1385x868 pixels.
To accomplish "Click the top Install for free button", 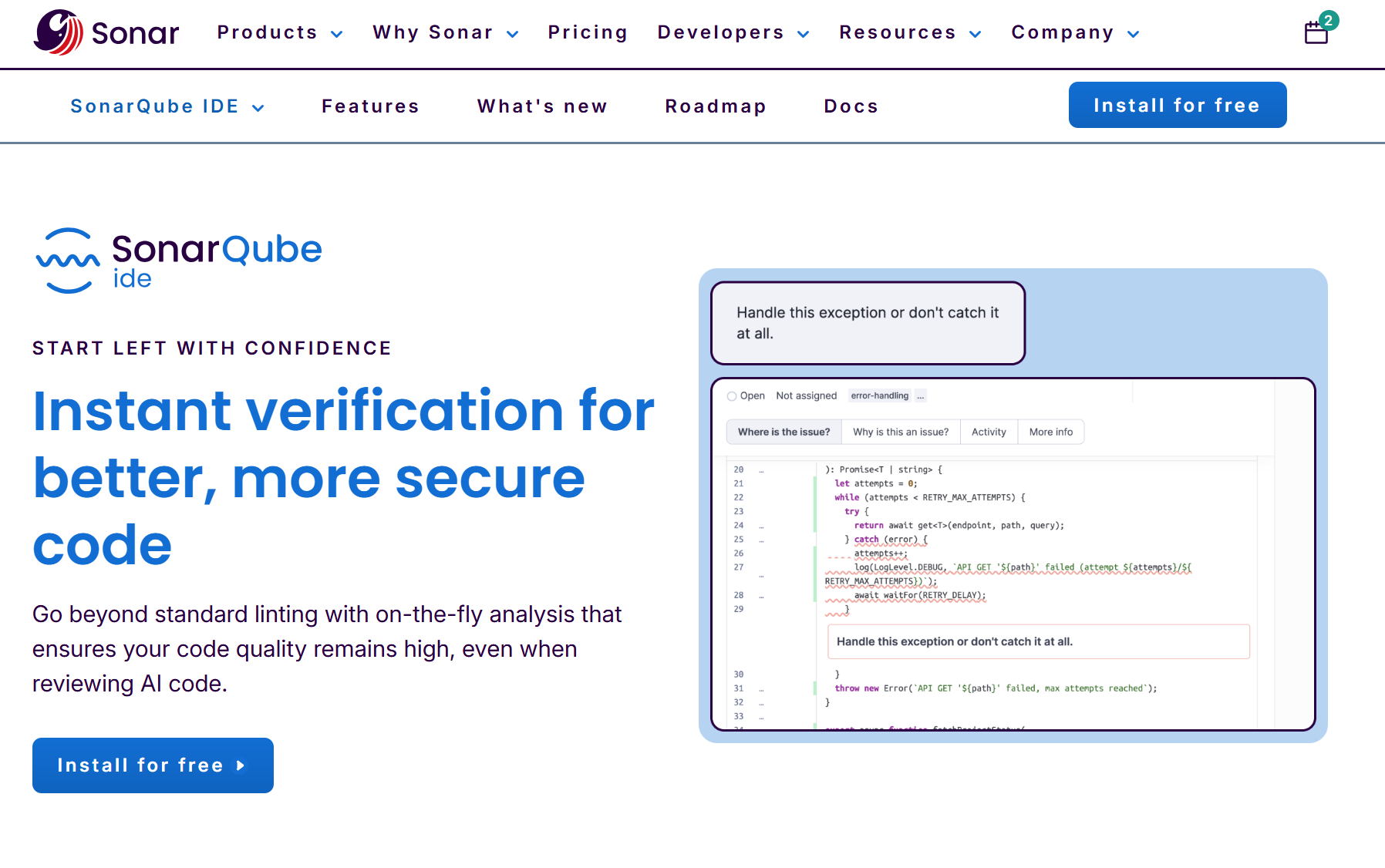I will tap(1178, 105).
